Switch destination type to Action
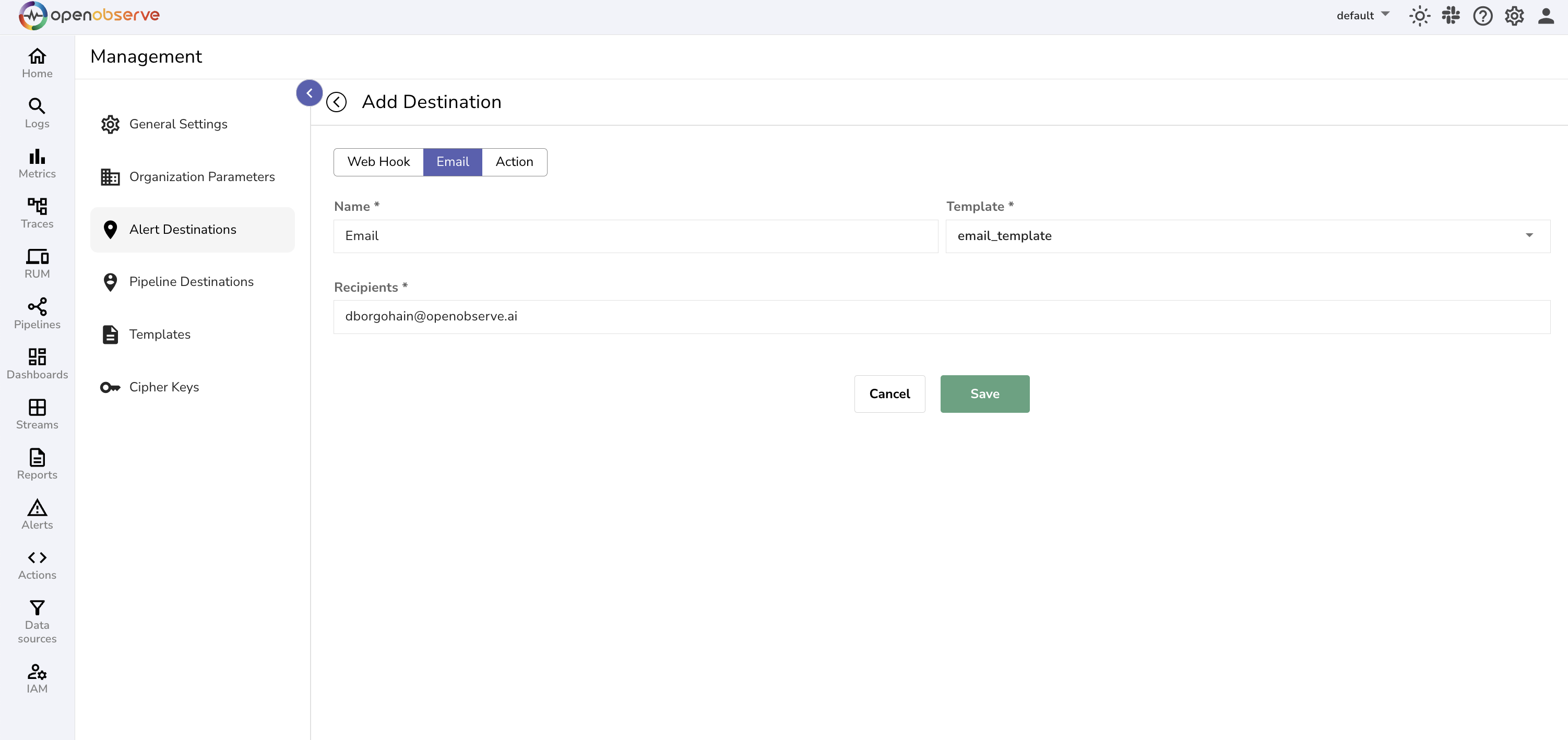 [514, 162]
